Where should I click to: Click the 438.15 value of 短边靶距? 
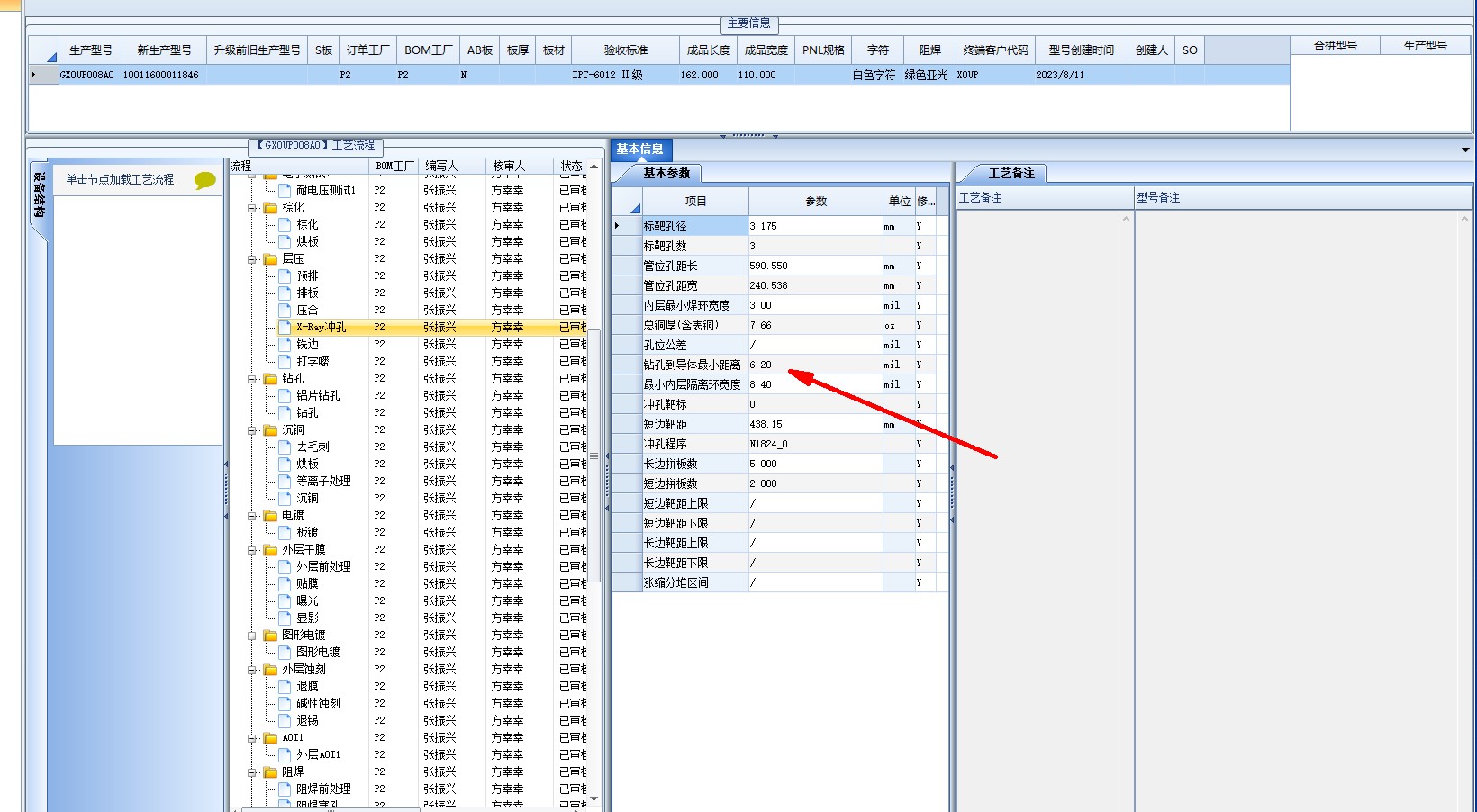(815, 424)
